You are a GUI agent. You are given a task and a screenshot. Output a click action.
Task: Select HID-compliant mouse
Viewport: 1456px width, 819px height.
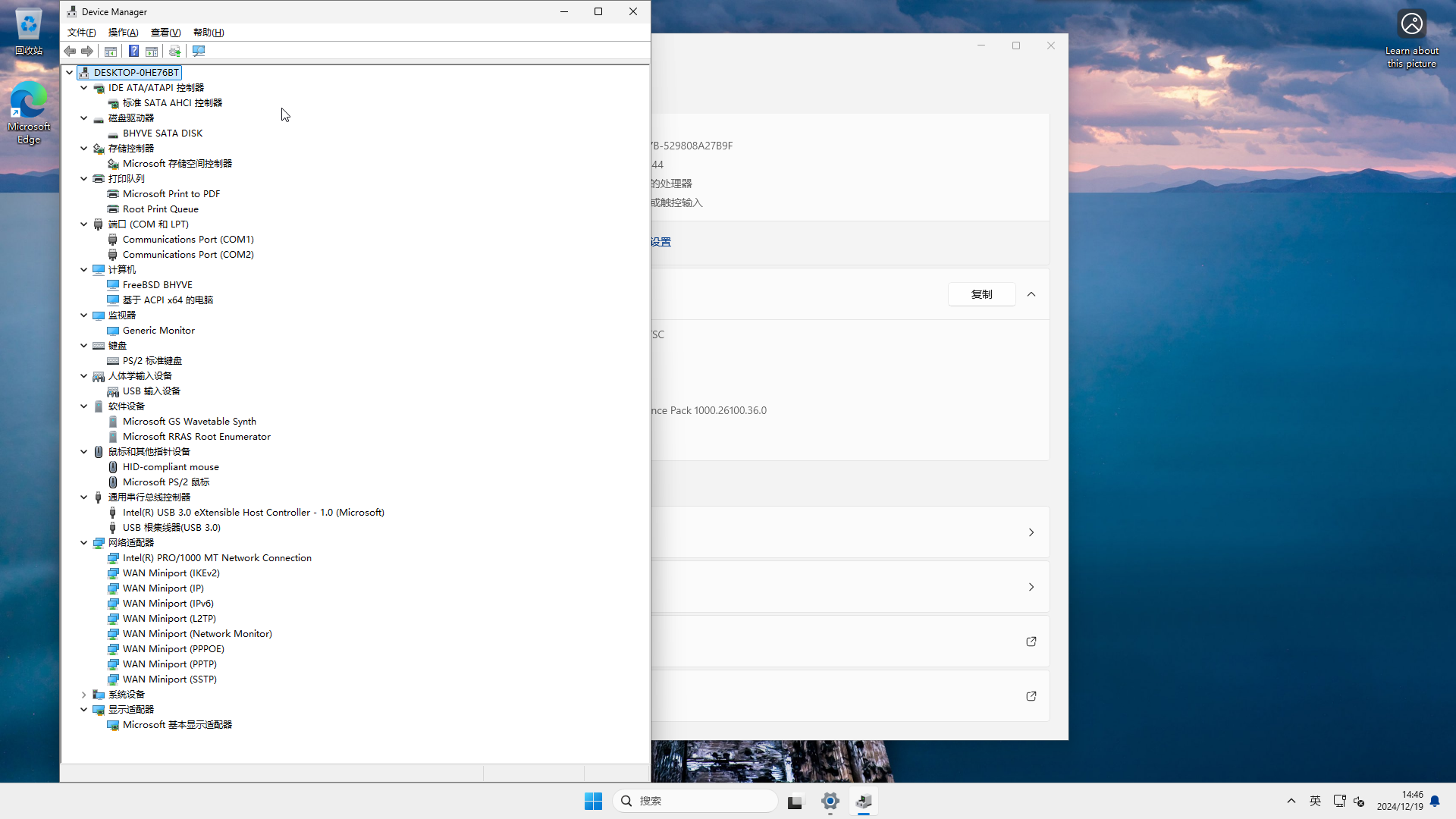tap(171, 467)
